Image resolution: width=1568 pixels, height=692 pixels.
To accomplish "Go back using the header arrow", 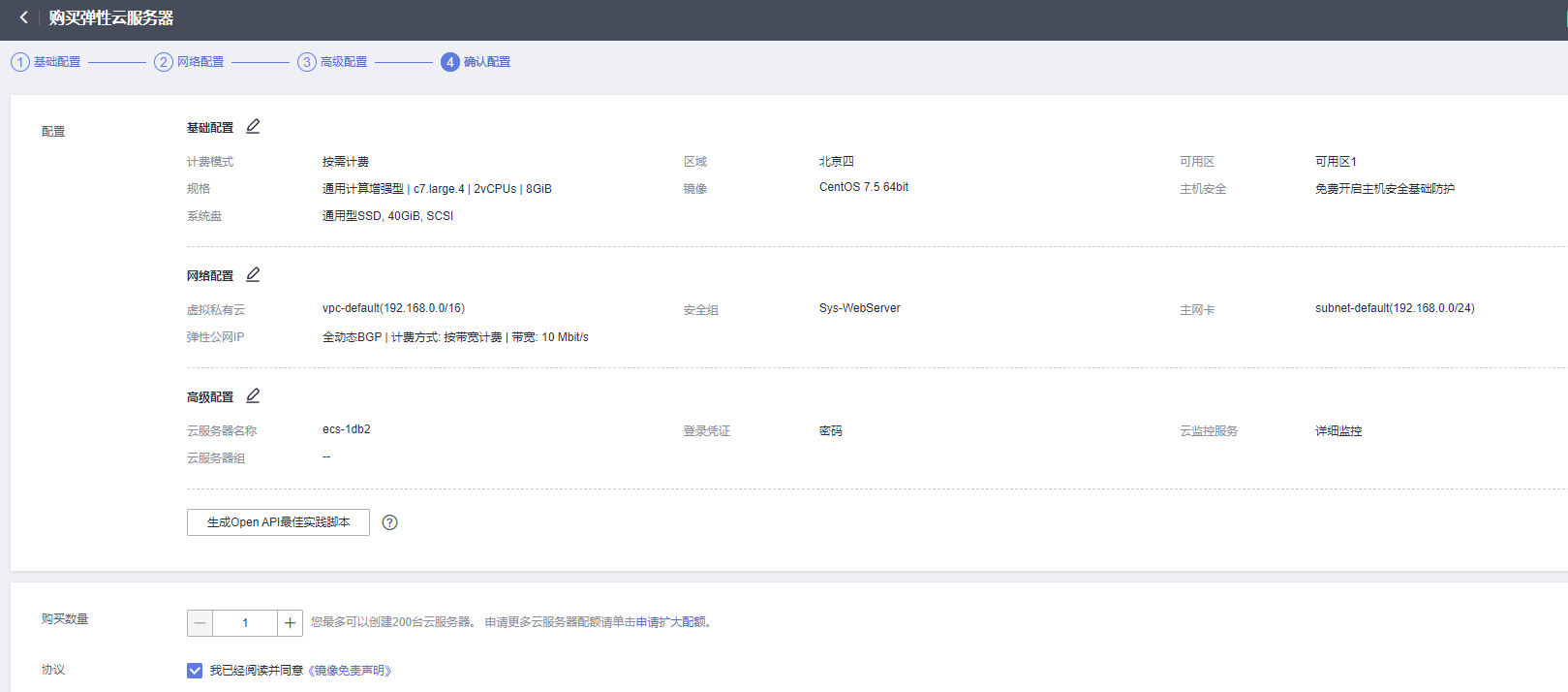I will click(x=24, y=17).
